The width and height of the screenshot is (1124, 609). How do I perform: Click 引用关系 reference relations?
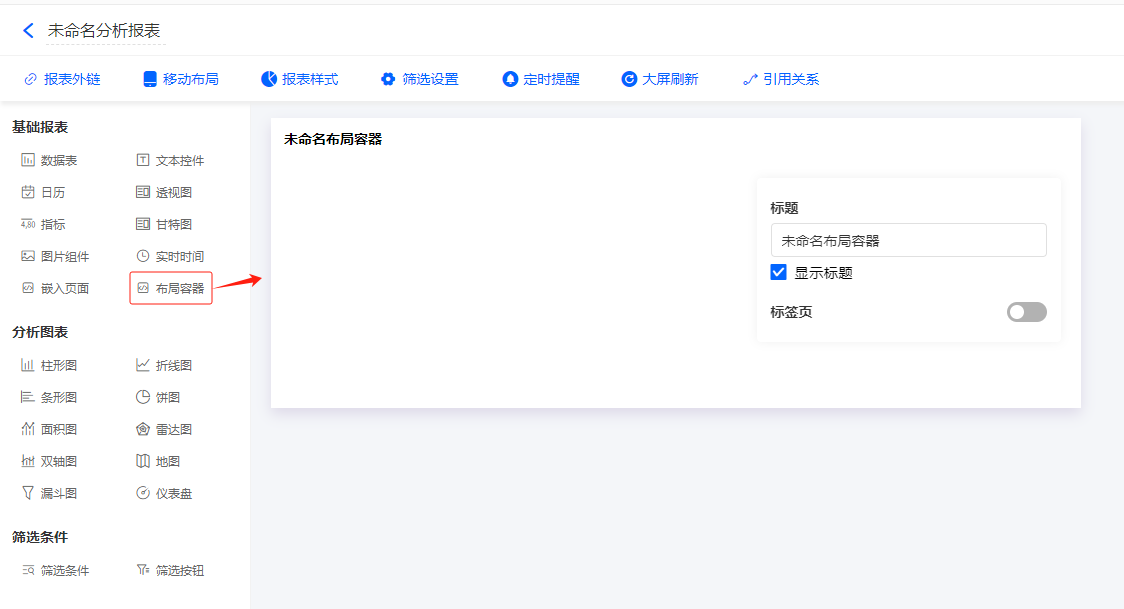click(781, 79)
